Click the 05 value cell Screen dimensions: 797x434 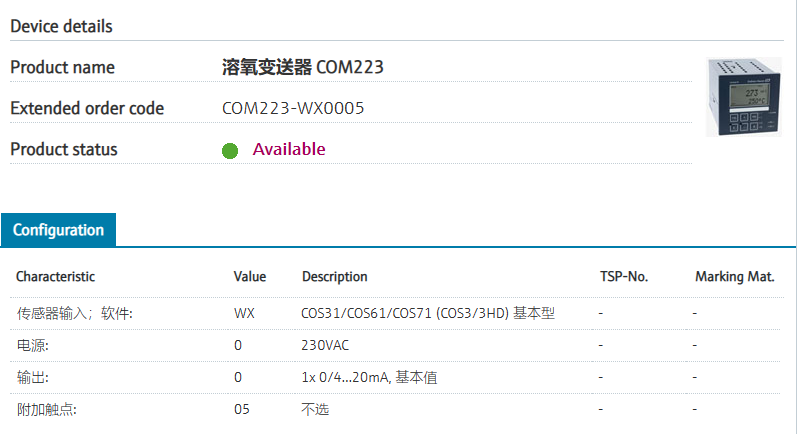242,410
